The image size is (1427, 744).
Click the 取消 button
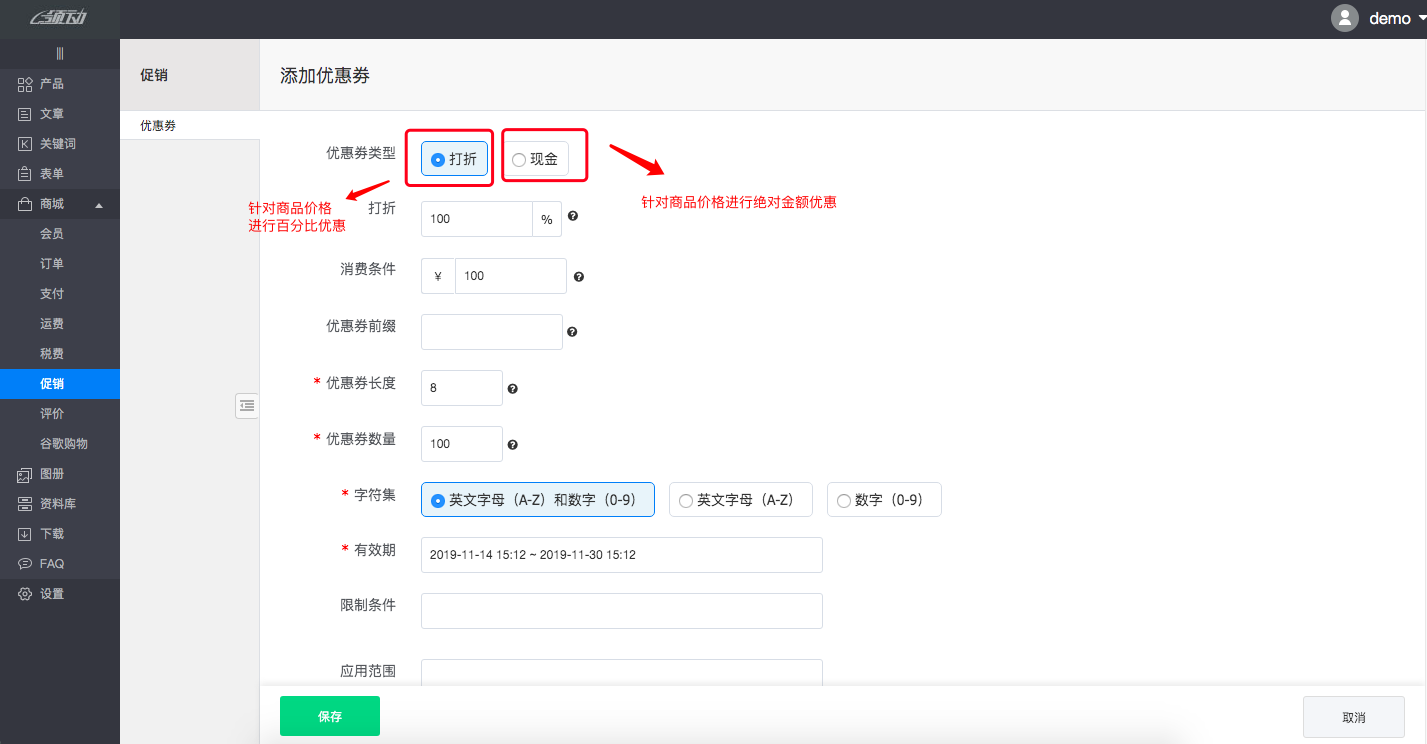pos(1353,717)
